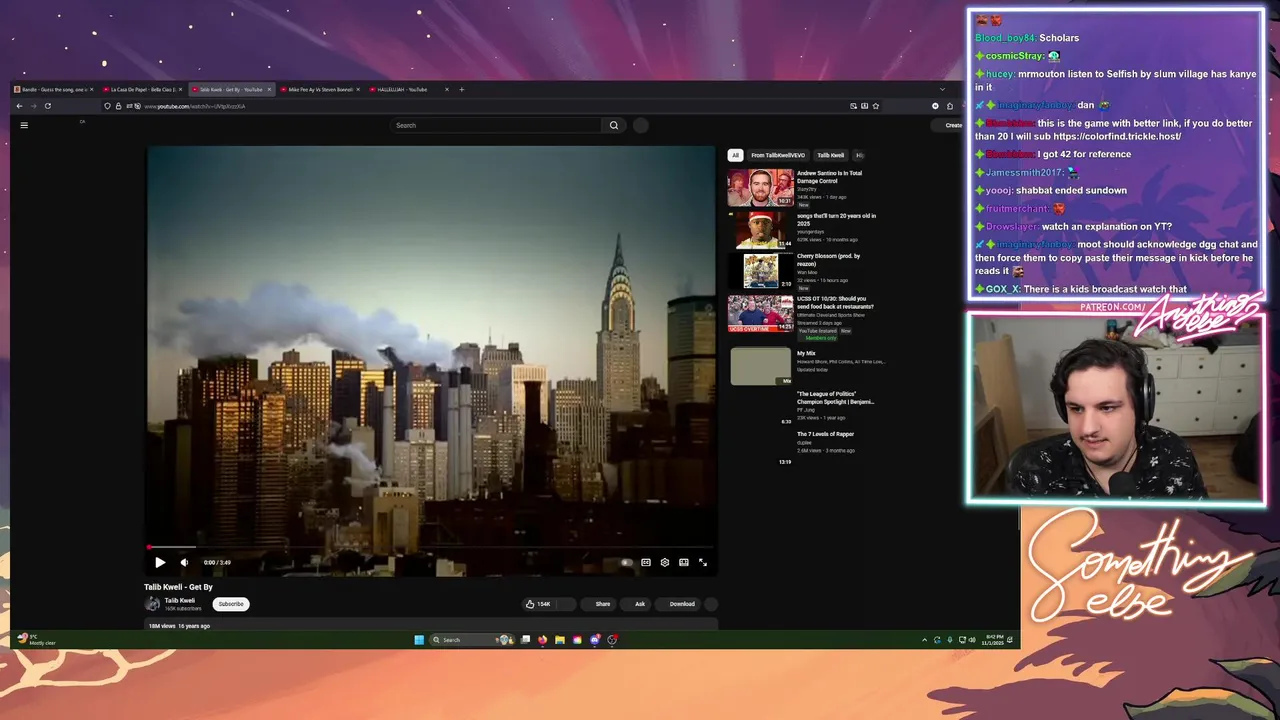Image resolution: width=1280 pixels, height=720 pixels.
Task: Start voice search with microphone button
Action: coord(641,125)
